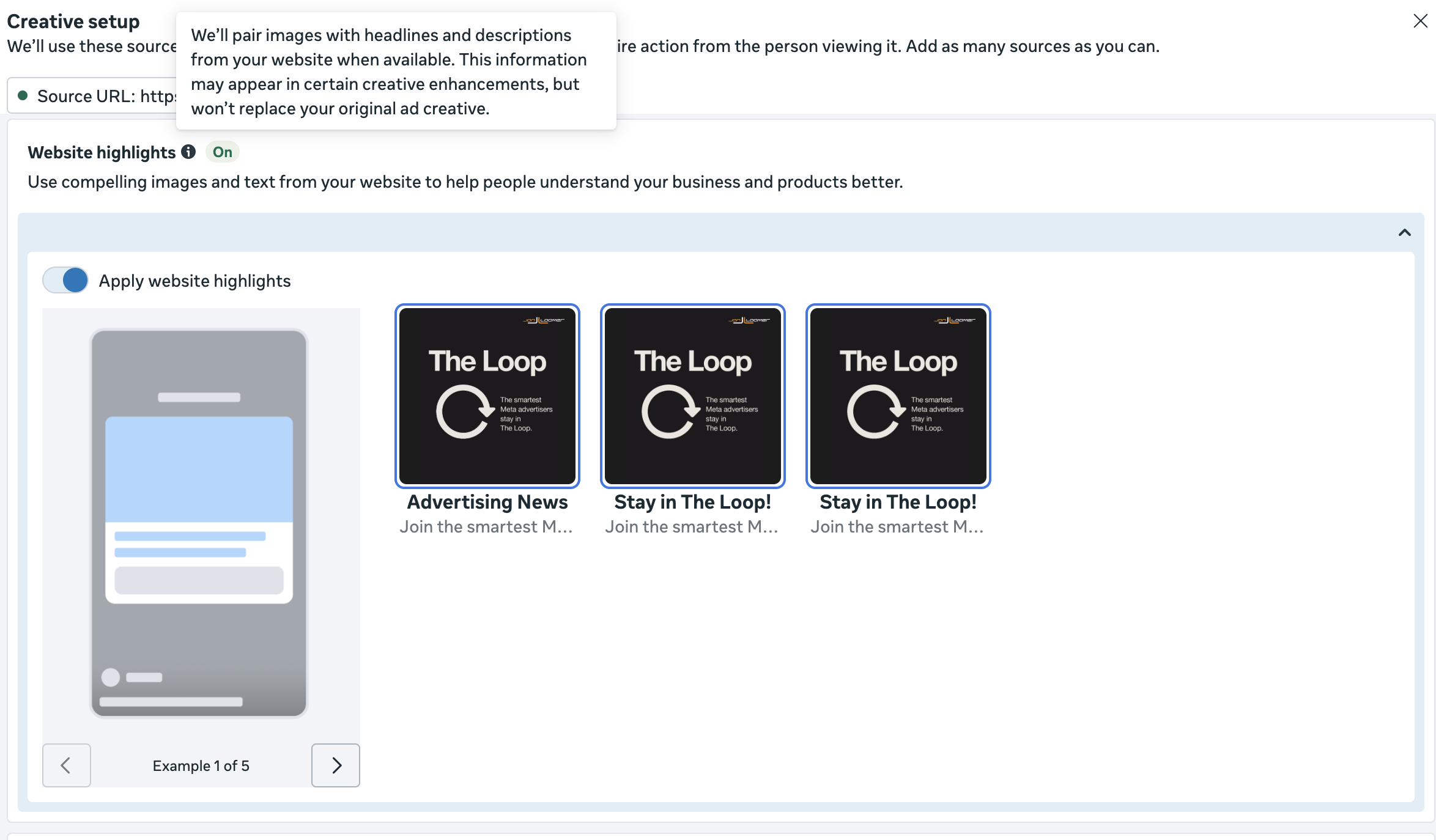Click the green Source URL status dot
This screenshot has height=840, width=1436.
click(23, 95)
